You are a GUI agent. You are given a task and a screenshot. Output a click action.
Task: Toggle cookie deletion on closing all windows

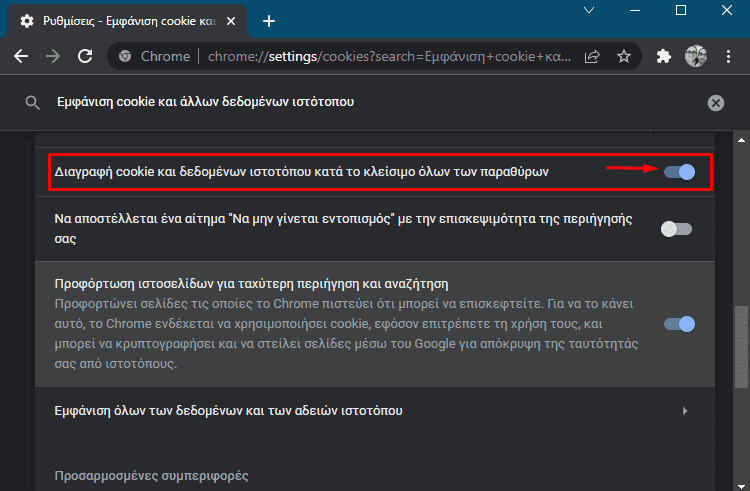(679, 172)
